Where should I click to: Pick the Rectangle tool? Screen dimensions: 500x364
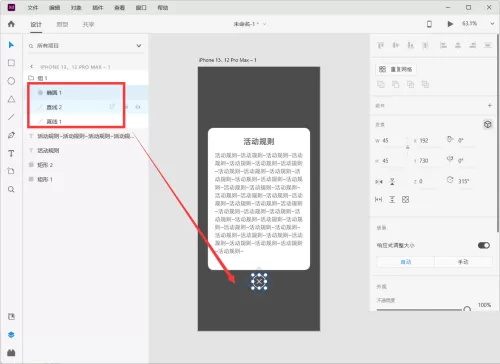[x=11, y=63]
